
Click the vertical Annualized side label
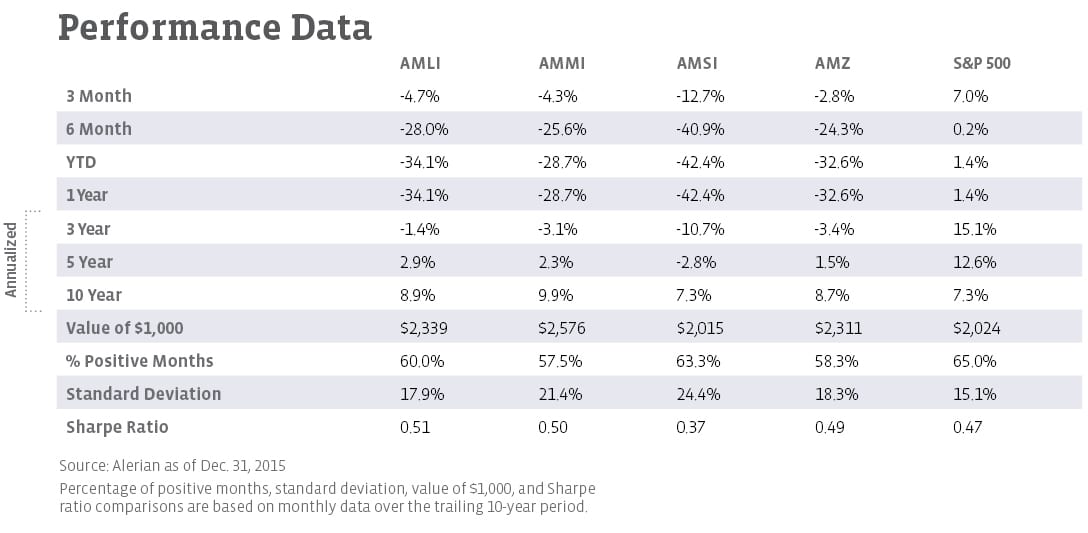(11, 261)
